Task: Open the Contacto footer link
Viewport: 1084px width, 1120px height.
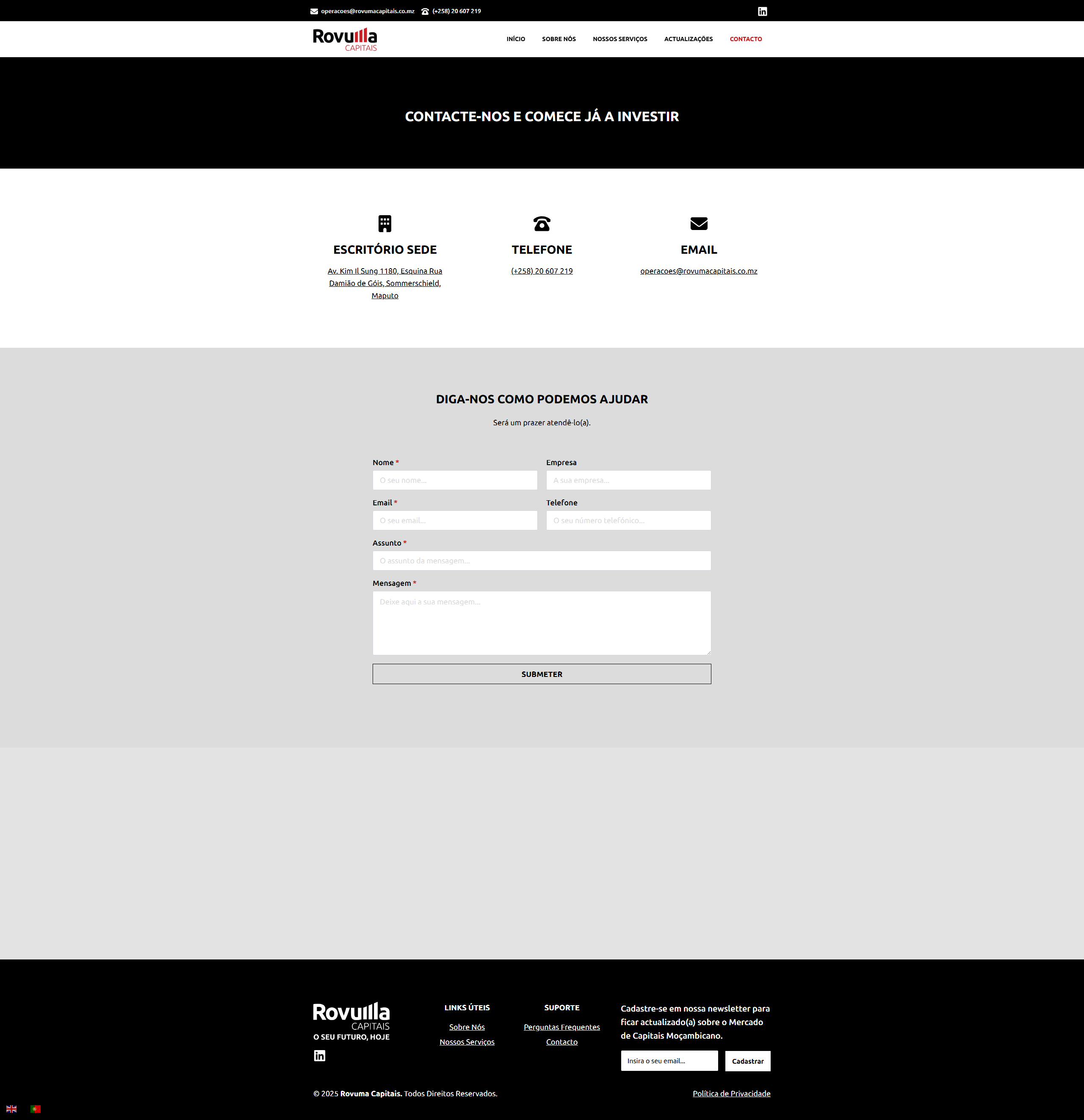Action: [x=561, y=1042]
